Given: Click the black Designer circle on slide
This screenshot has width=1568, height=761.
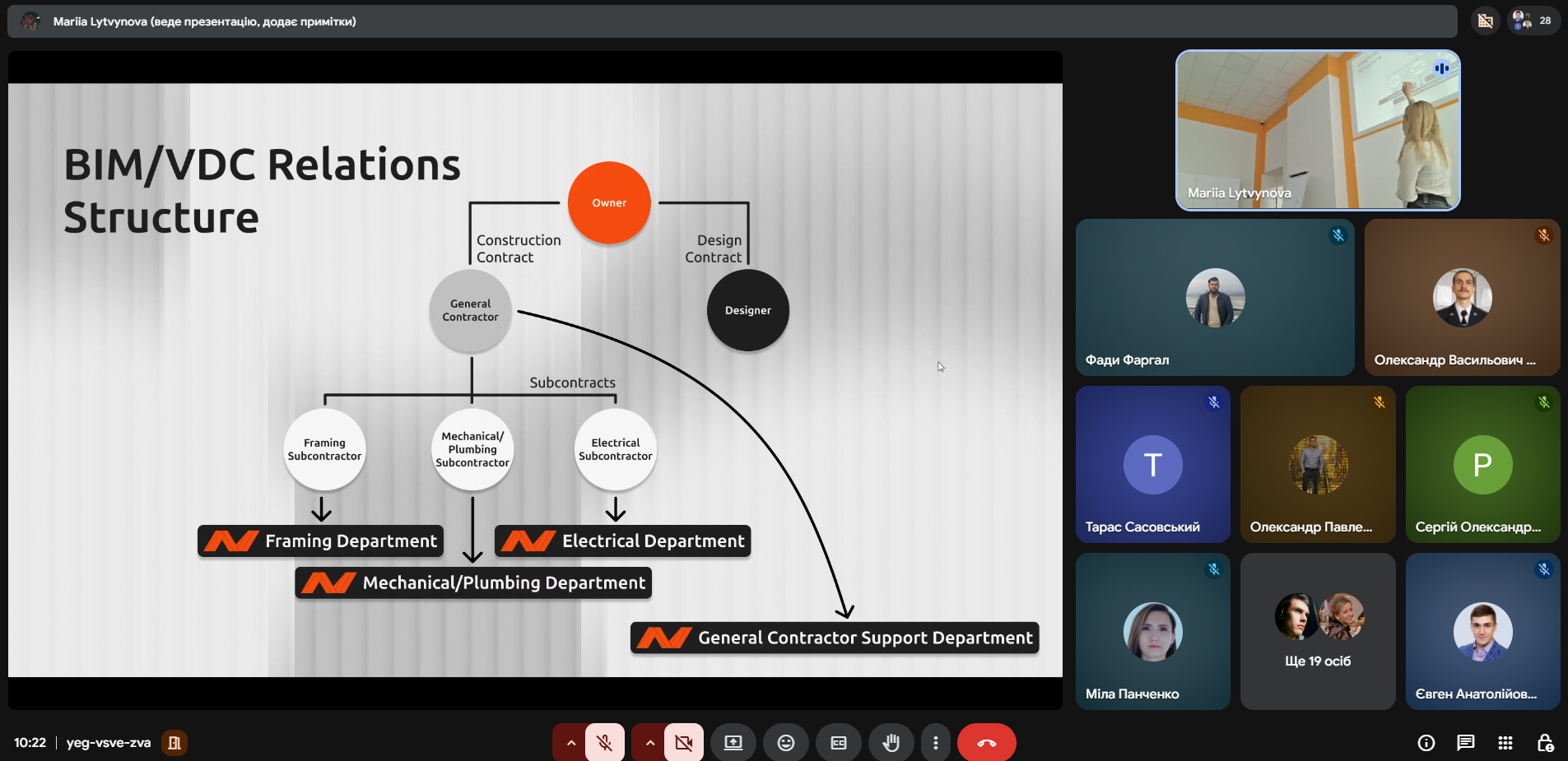Looking at the screenshot, I should 748,310.
